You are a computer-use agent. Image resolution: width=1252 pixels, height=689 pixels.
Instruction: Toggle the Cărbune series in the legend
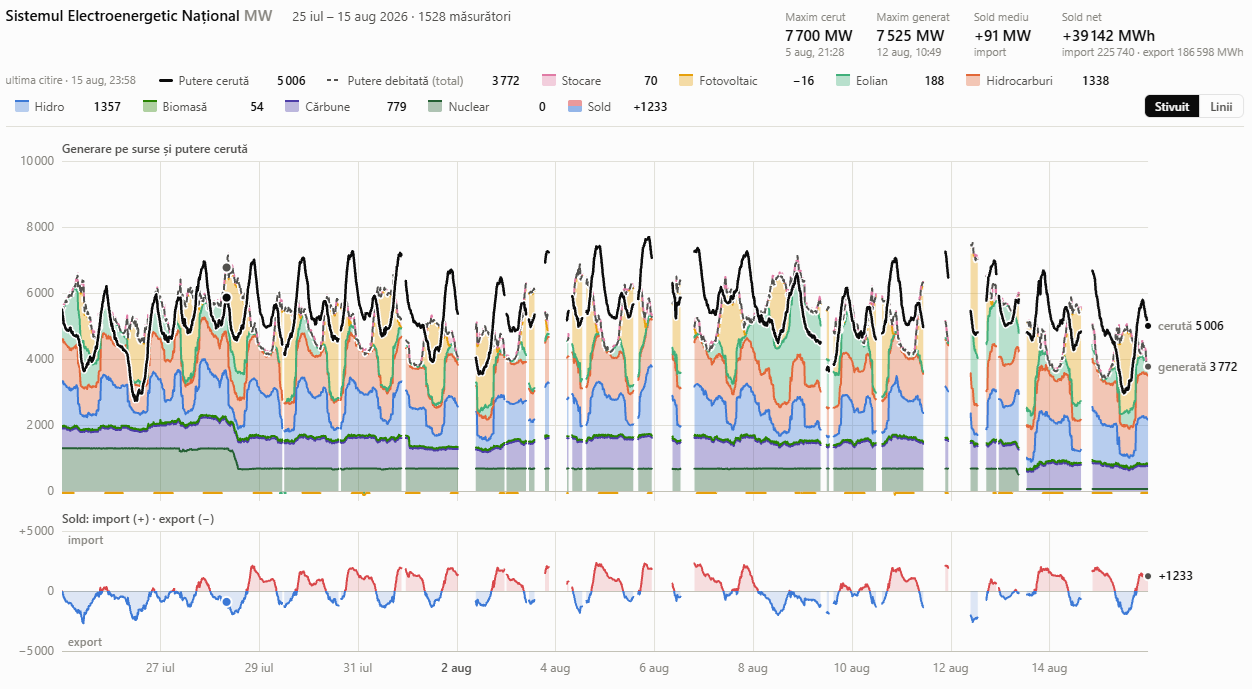point(346,106)
